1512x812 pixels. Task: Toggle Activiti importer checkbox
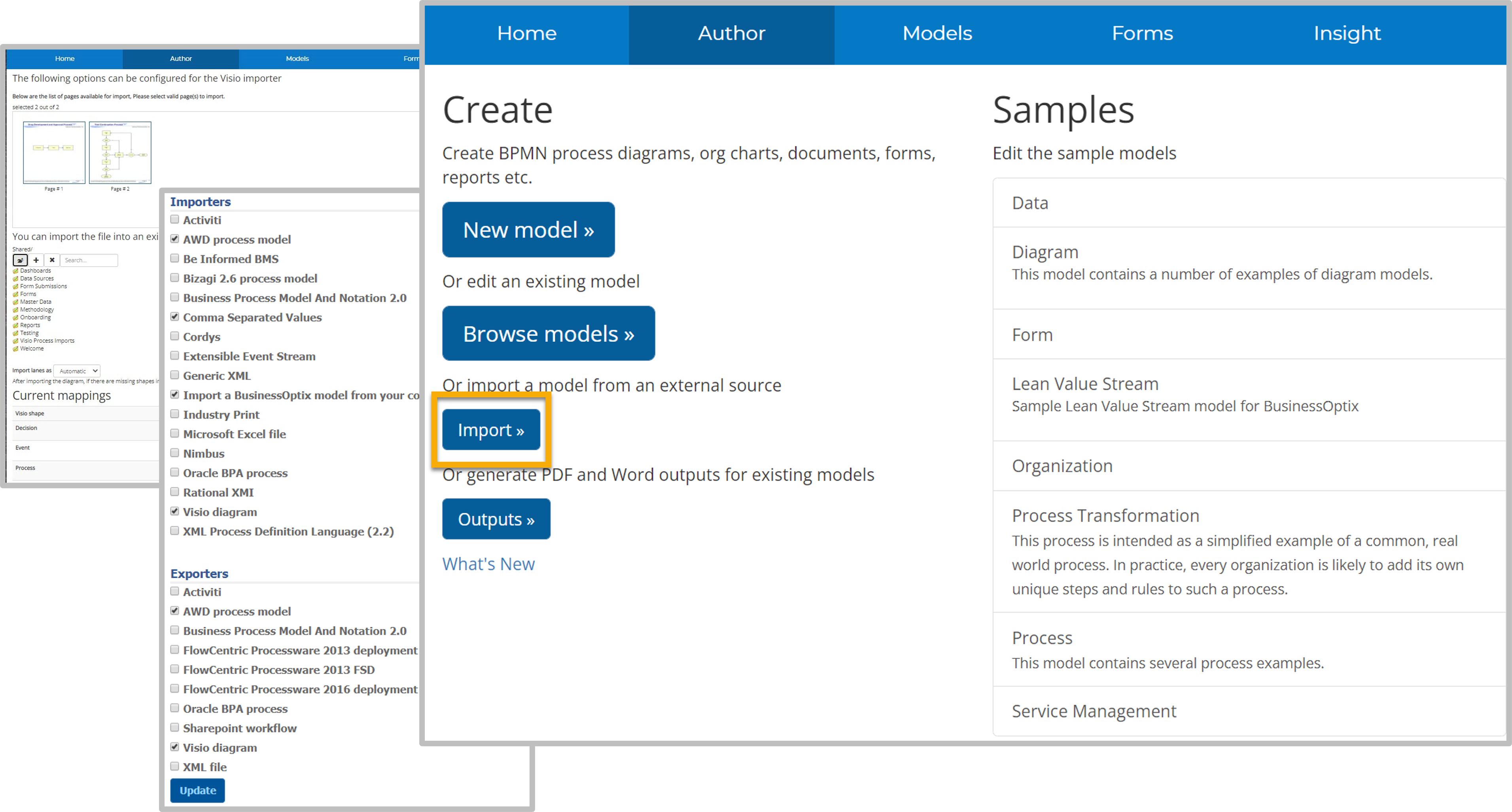(174, 220)
